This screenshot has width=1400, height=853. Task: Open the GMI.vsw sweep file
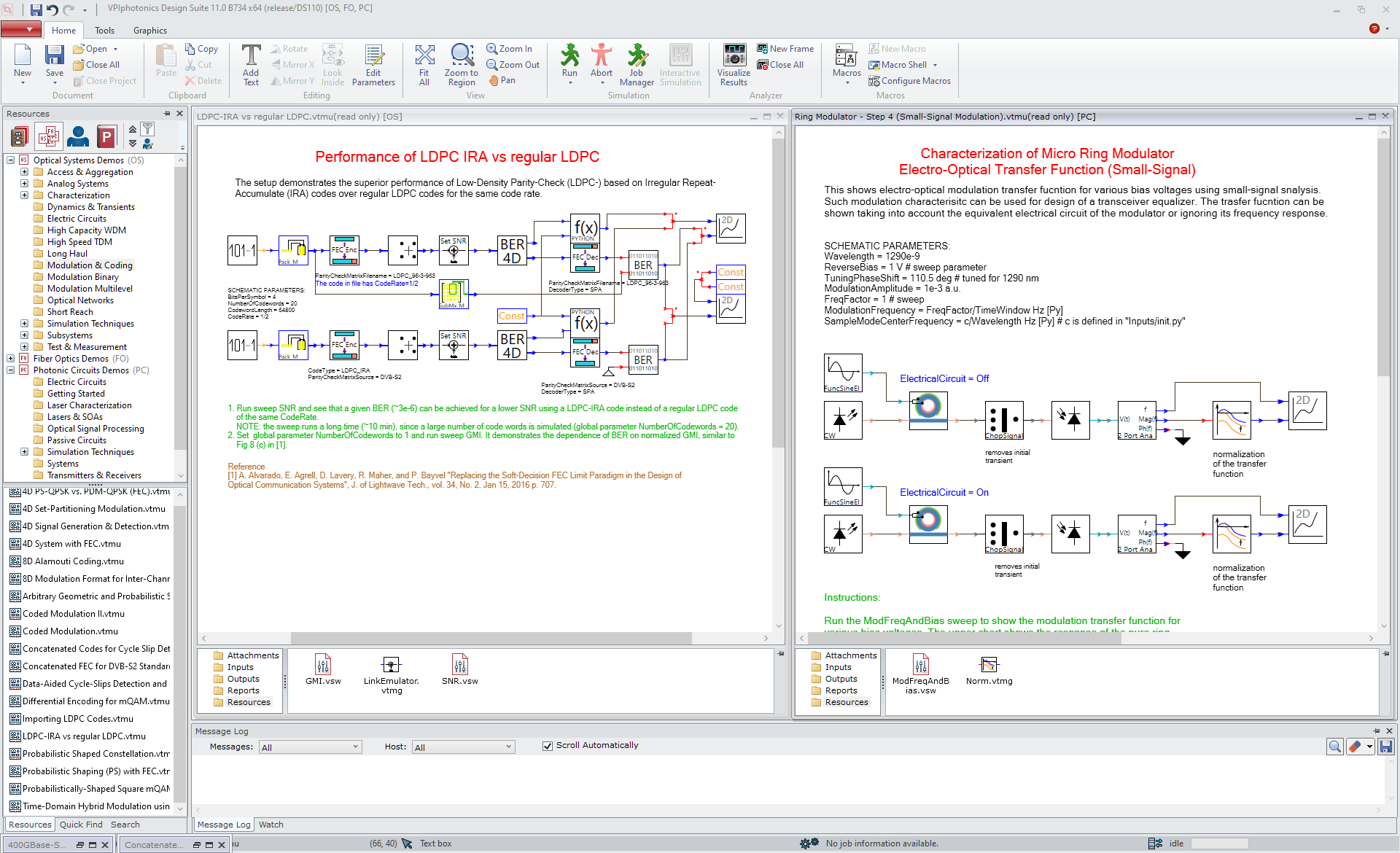[323, 669]
